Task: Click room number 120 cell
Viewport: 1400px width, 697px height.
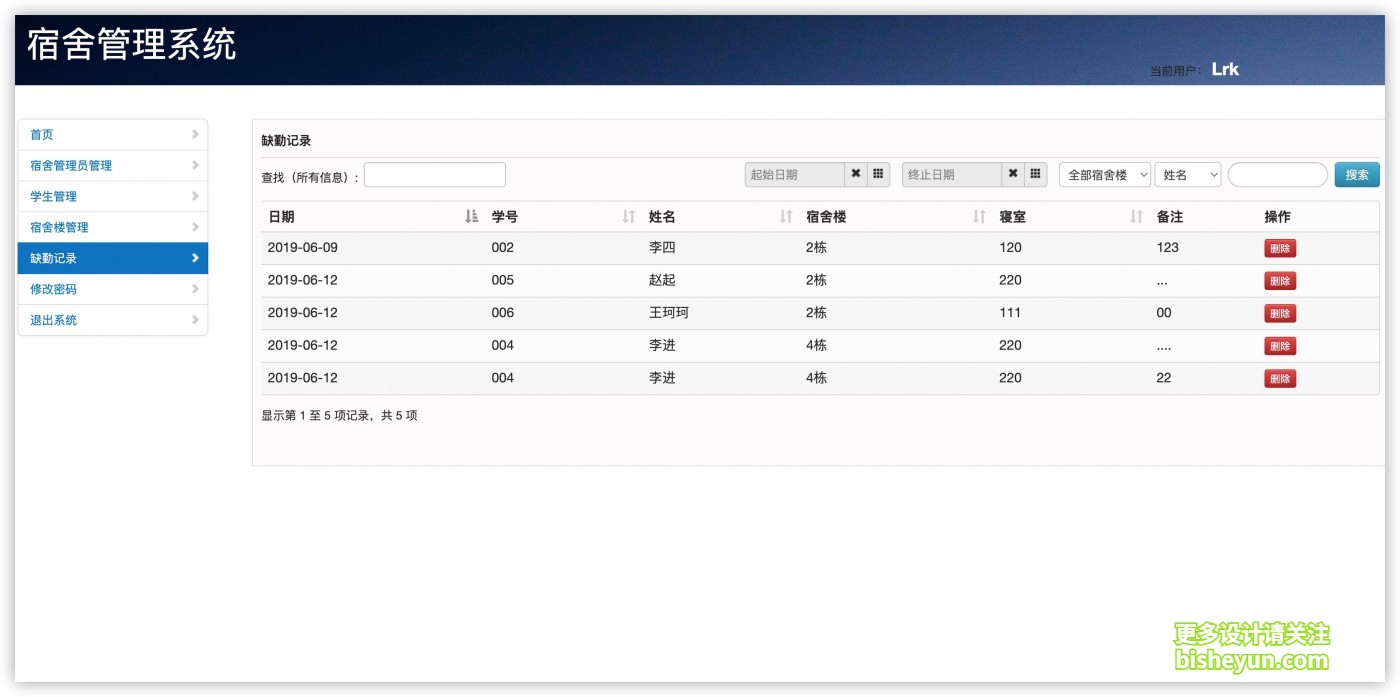Action: click(x=1010, y=247)
